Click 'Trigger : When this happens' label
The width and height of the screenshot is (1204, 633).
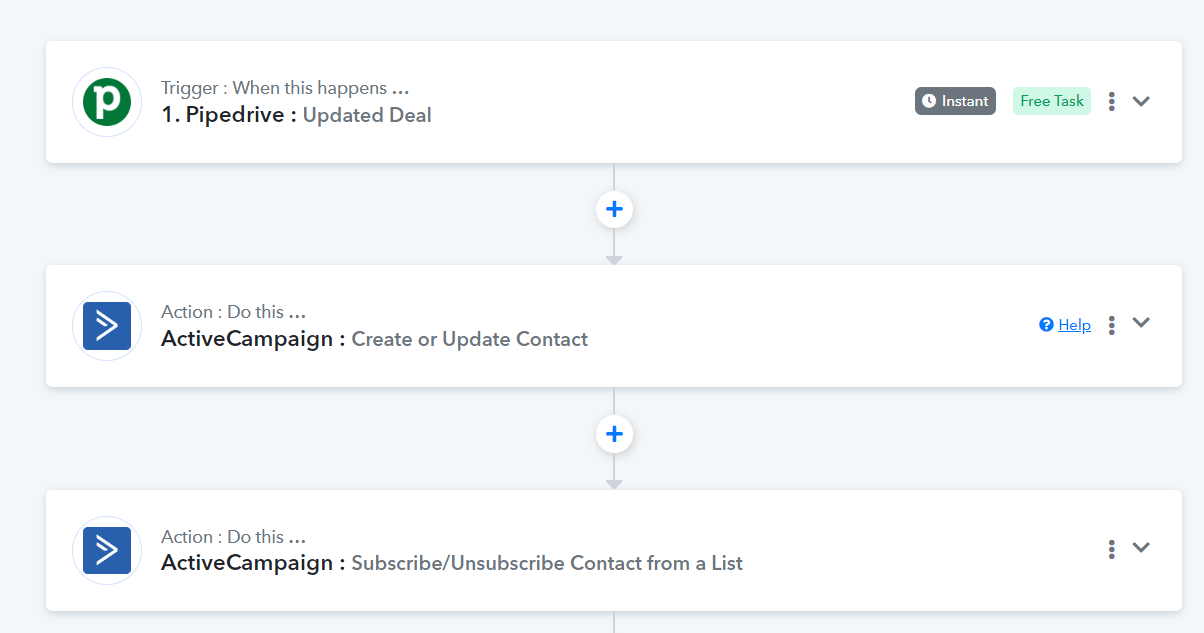(285, 88)
